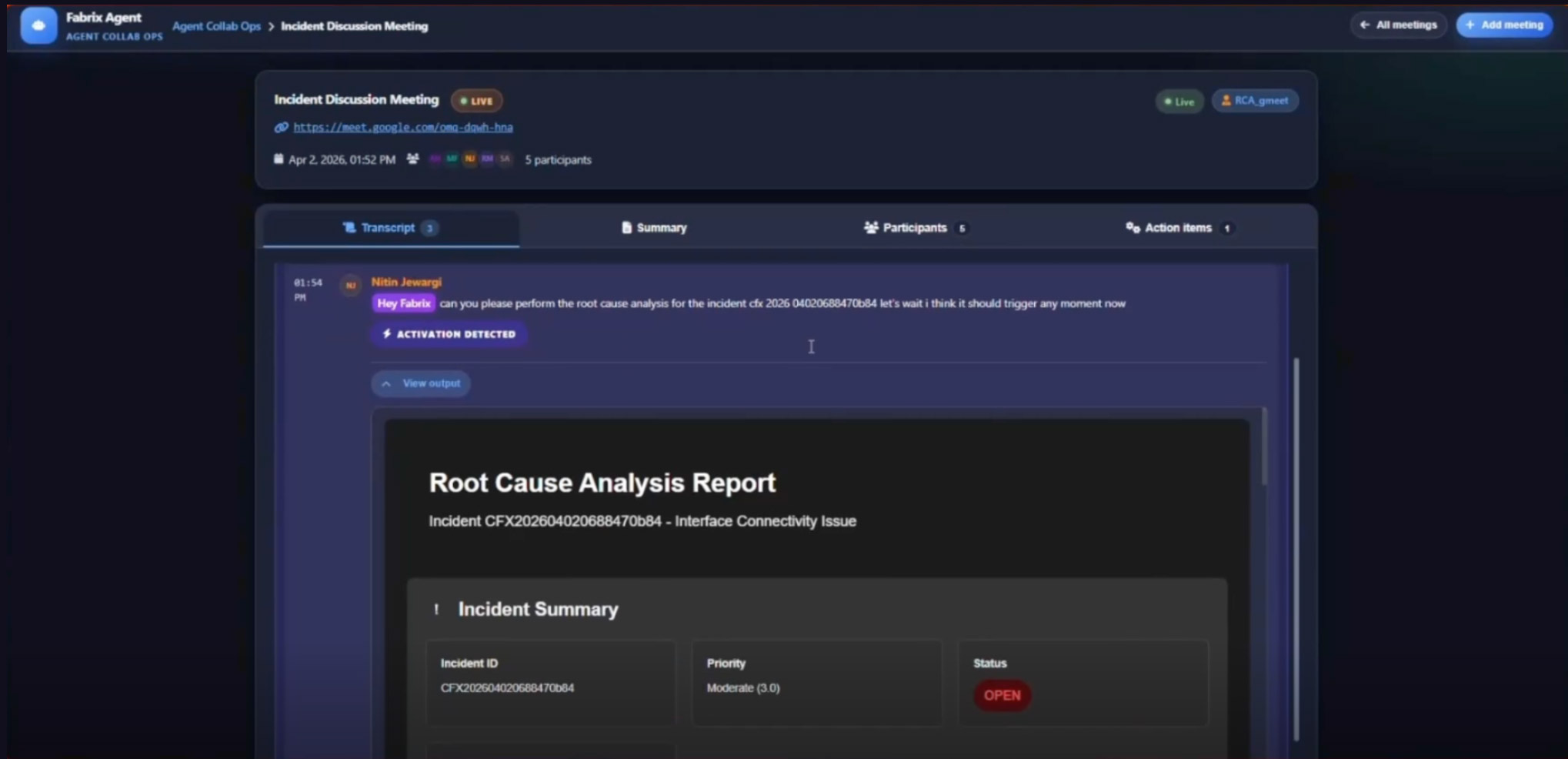This screenshot has height=759, width=1568.
Task: Click the link icon beside meeting URL
Action: click(281, 127)
